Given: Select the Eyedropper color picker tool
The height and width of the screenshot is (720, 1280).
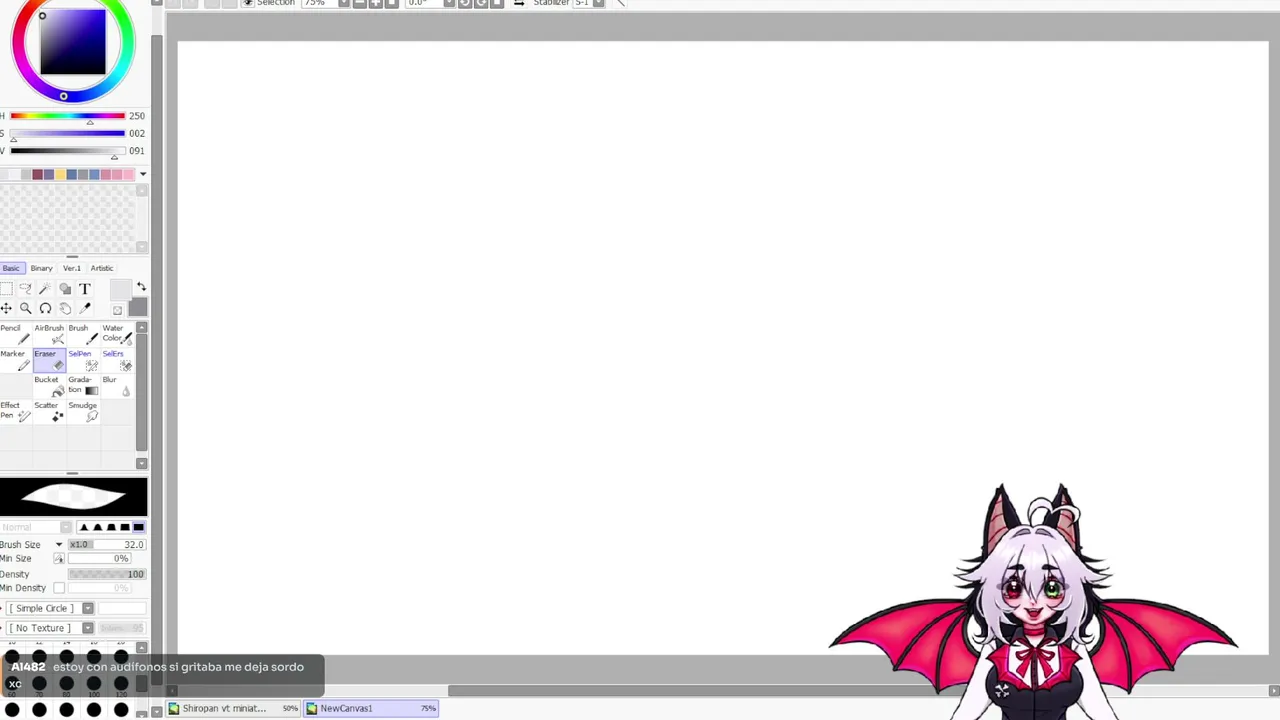Looking at the screenshot, I should [x=85, y=308].
